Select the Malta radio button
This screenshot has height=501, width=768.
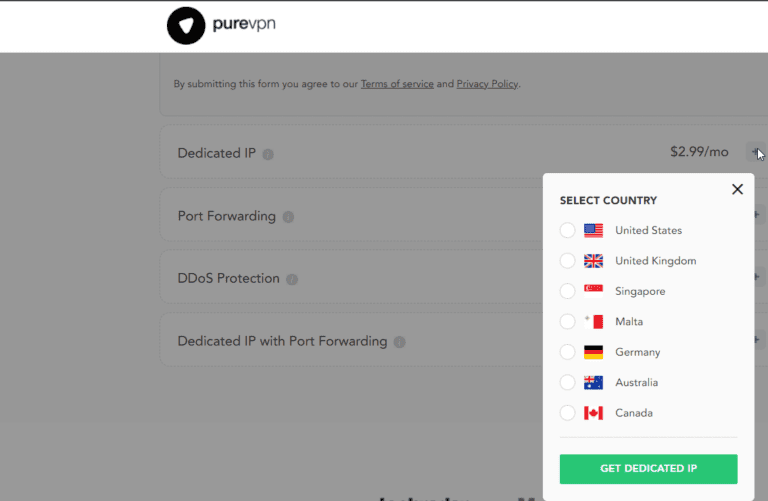coord(567,322)
